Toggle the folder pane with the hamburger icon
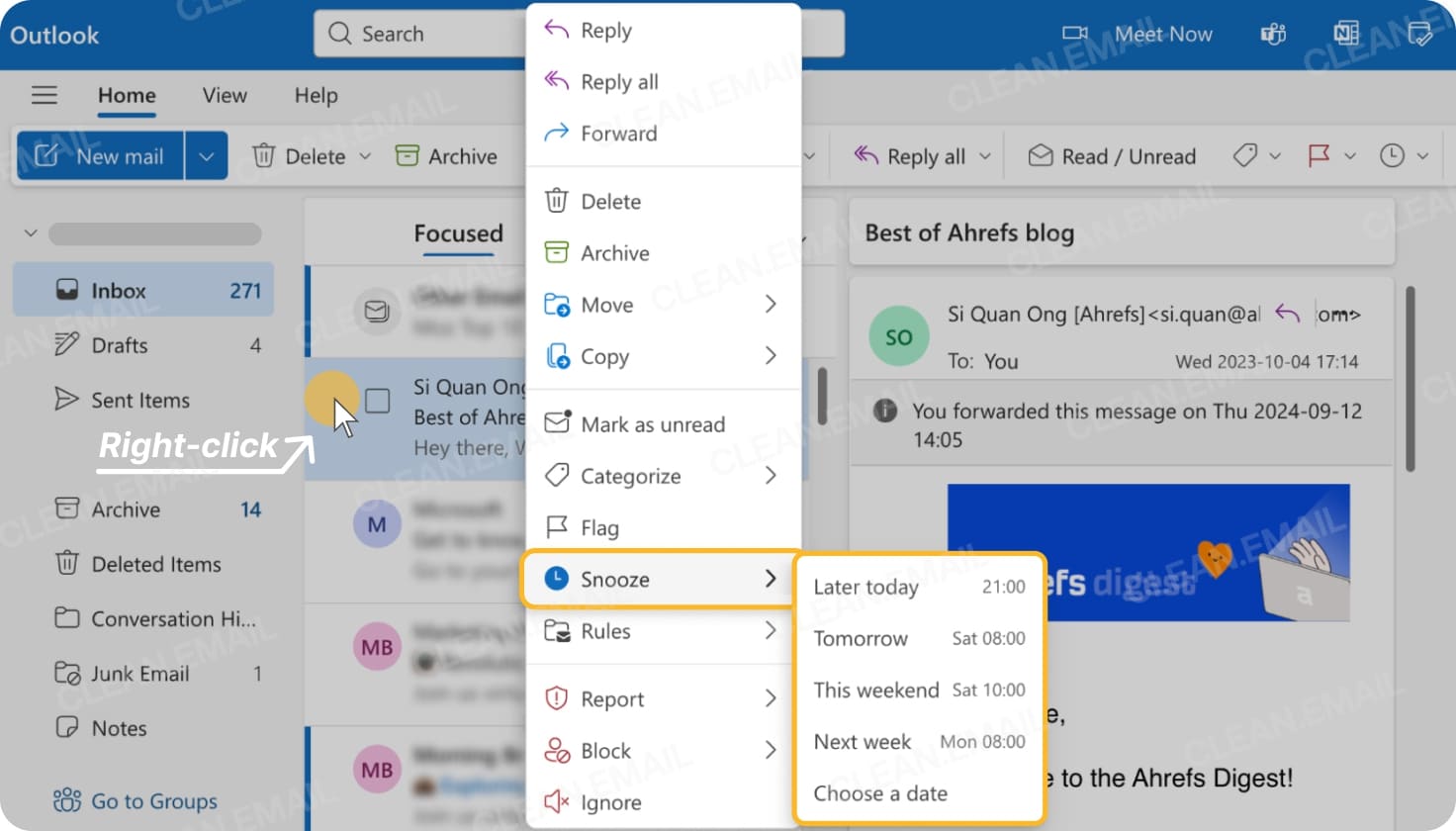Screen dimensions: 1456x831 [44, 94]
